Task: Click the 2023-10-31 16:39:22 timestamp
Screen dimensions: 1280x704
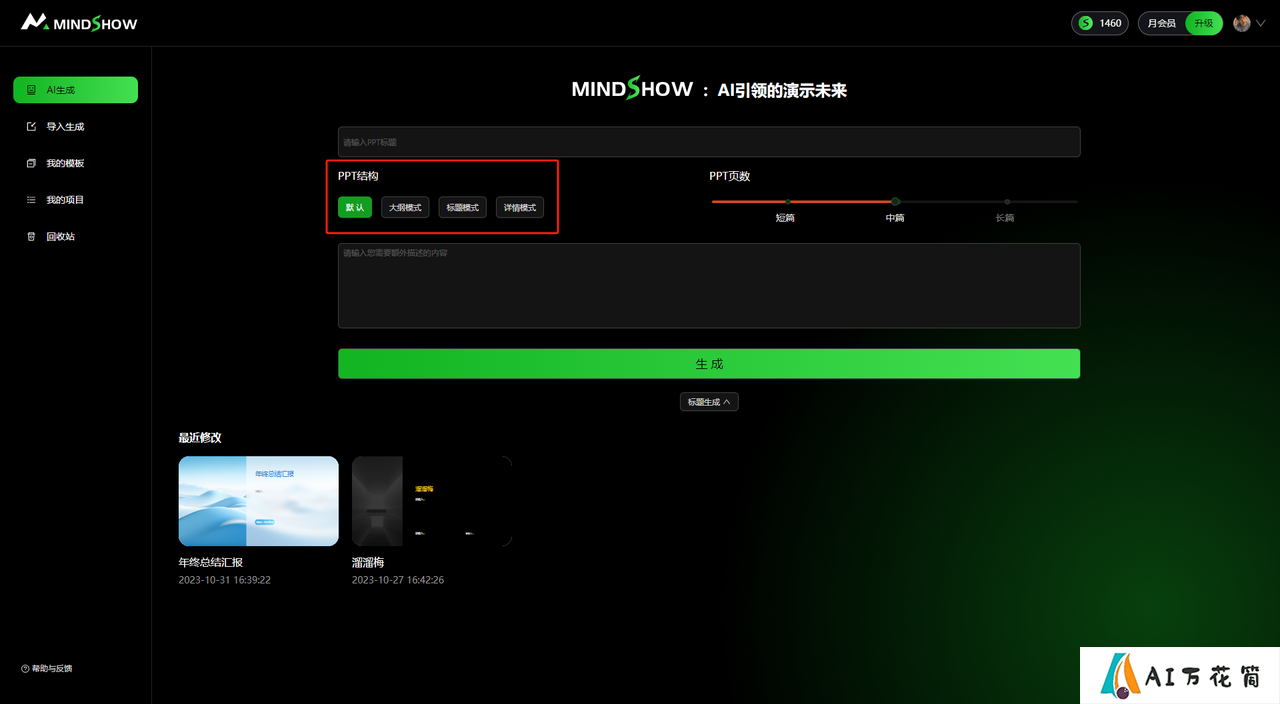Action: pyautogui.click(x=225, y=580)
